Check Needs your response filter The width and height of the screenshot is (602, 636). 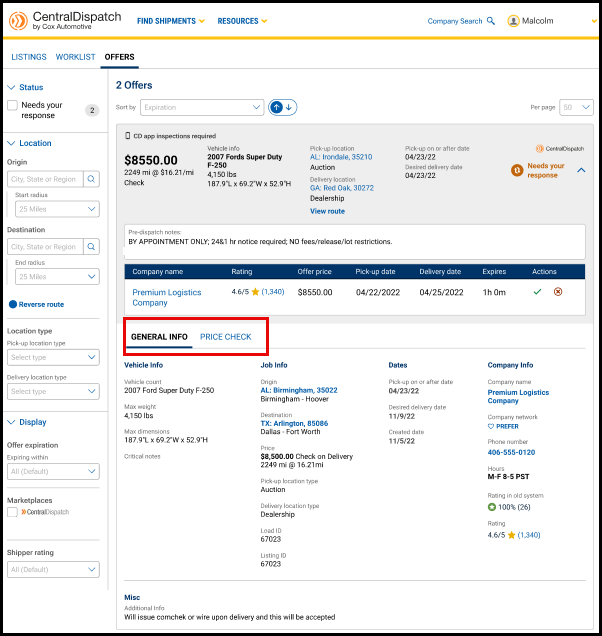click(x=13, y=105)
